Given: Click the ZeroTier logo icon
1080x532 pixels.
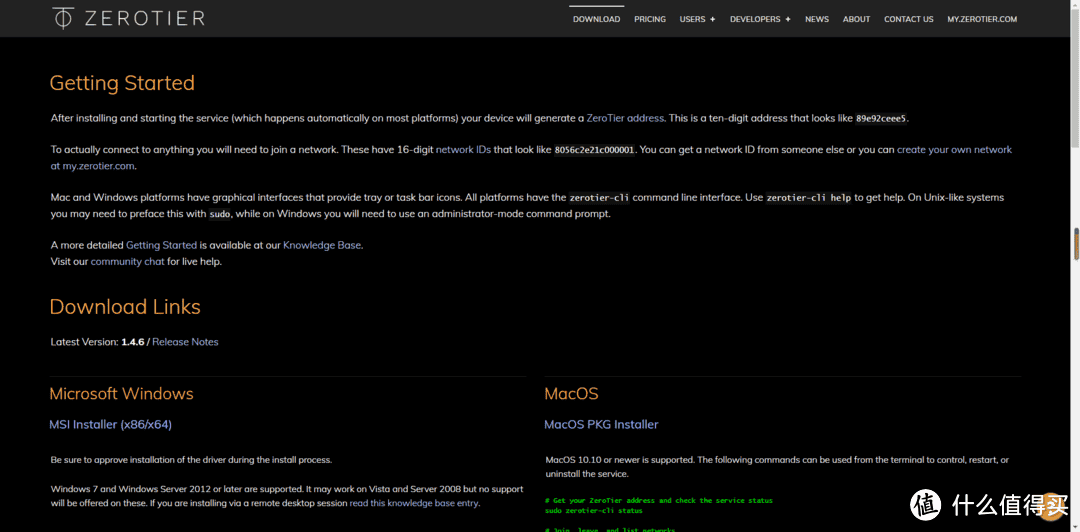Looking at the screenshot, I should (63, 18).
